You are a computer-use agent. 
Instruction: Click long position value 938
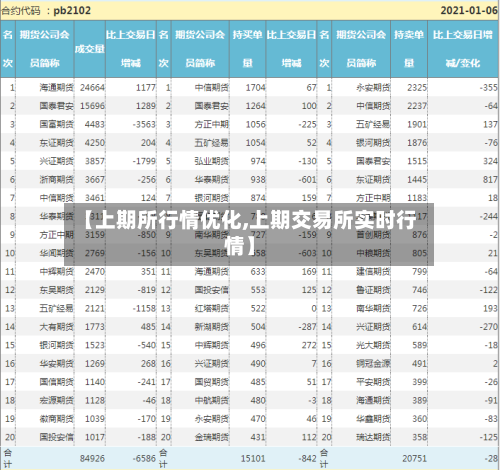[258, 180]
